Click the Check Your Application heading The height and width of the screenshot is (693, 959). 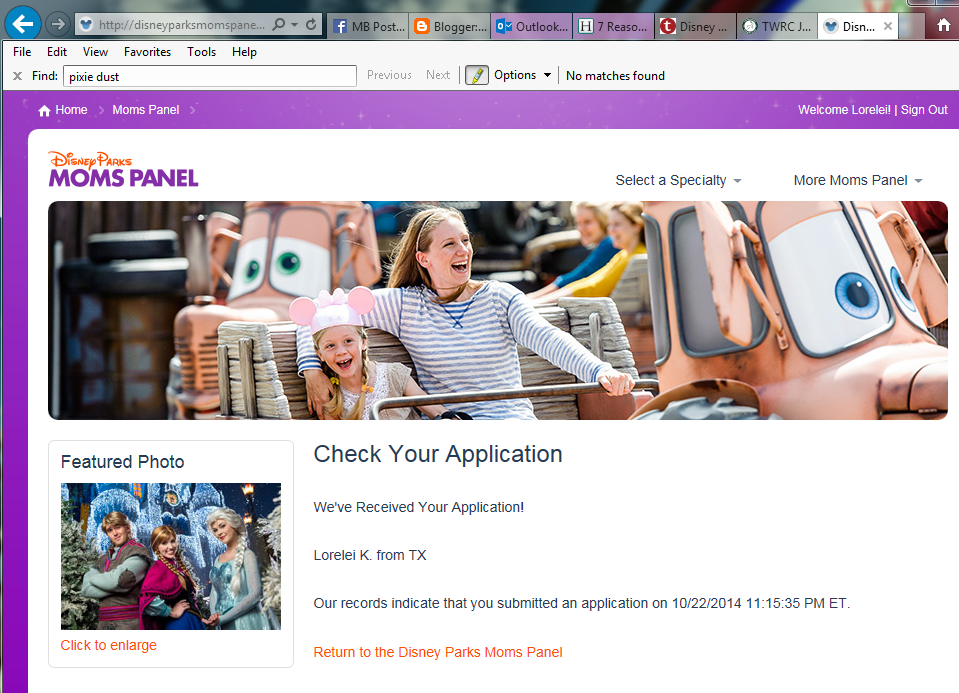pos(438,454)
